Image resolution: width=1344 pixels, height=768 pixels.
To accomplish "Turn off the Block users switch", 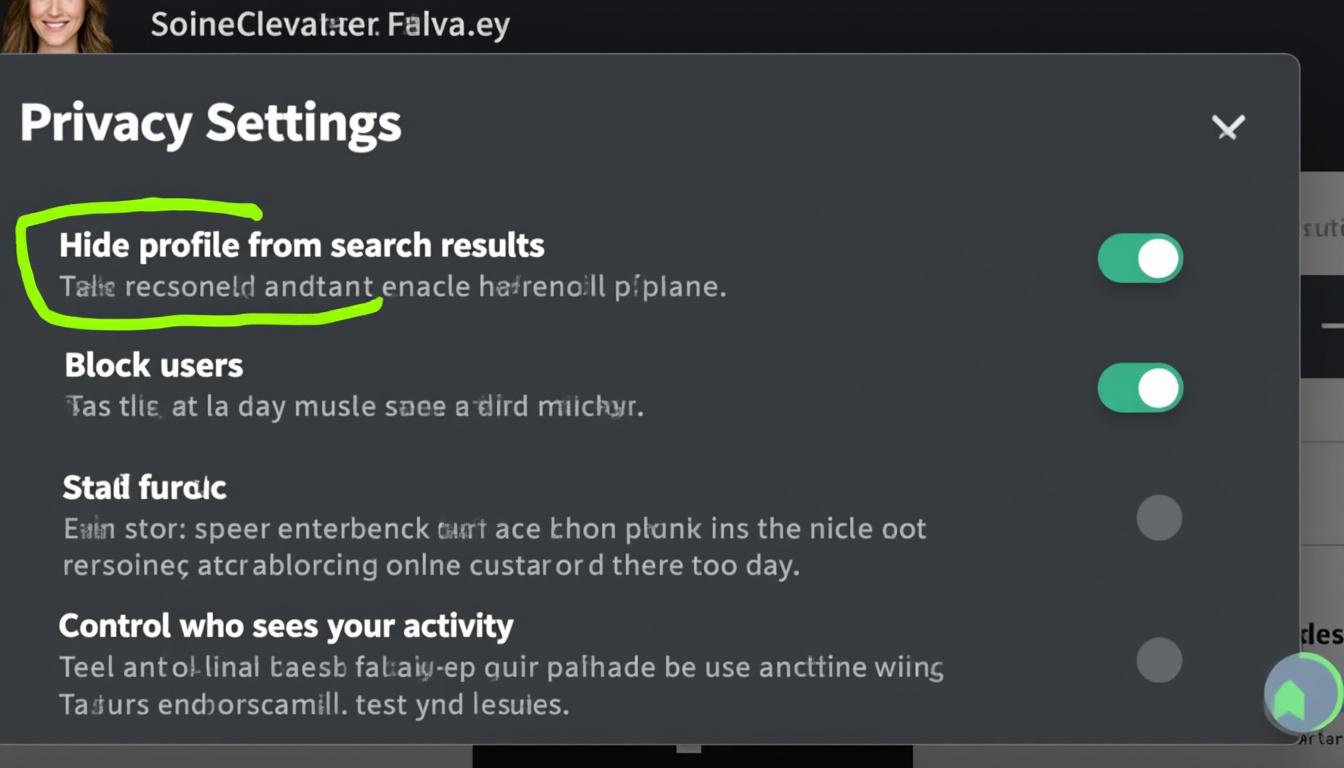I will coord(1140,388).
